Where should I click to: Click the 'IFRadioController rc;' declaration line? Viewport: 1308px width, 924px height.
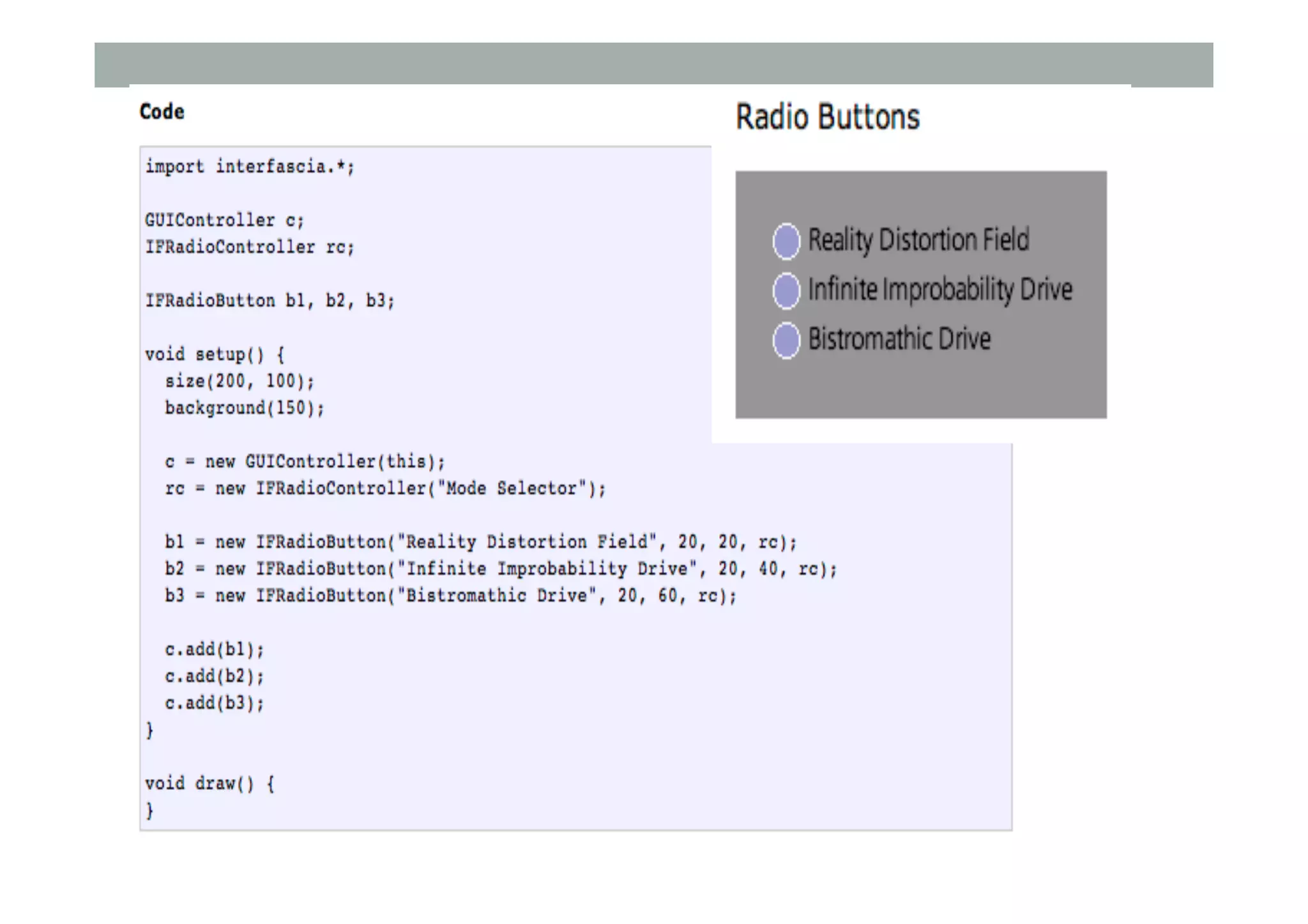[249, 247]
